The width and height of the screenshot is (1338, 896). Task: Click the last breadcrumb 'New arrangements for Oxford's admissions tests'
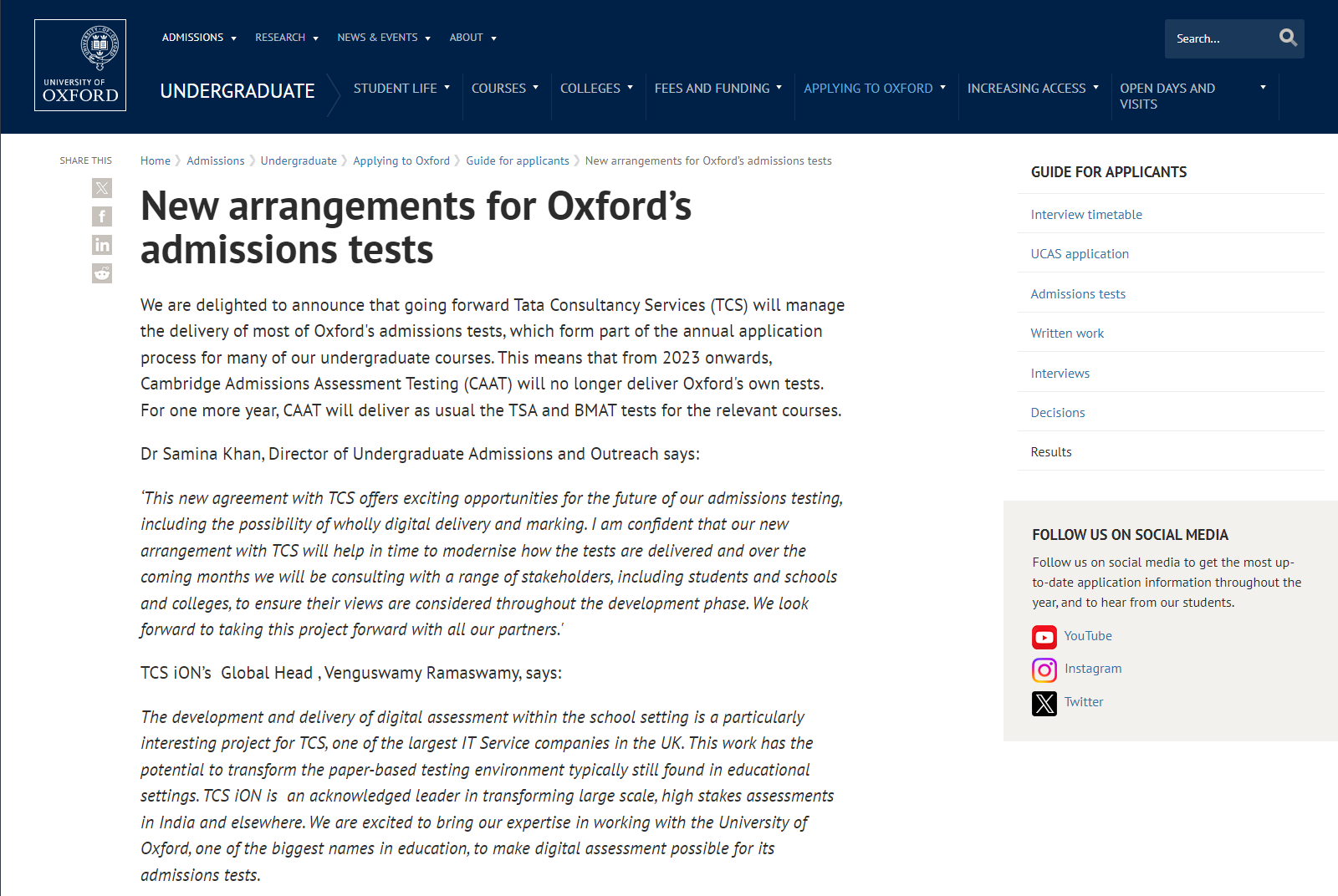coord(708,160)
